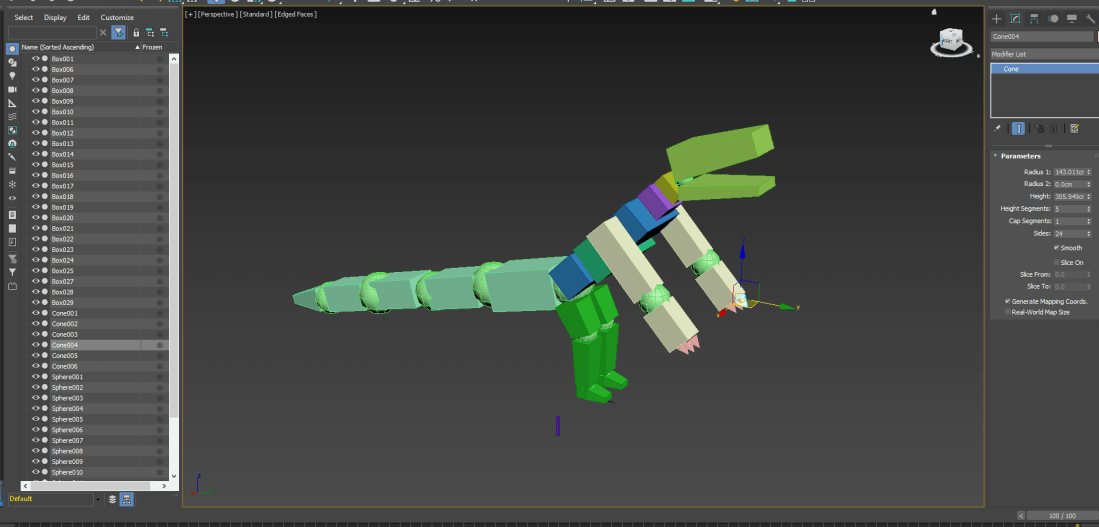Click Height Segments spinner arrows
The height and width of the screenshot is (527, 1099).
pyautogui.click(x=1089, y=209)
